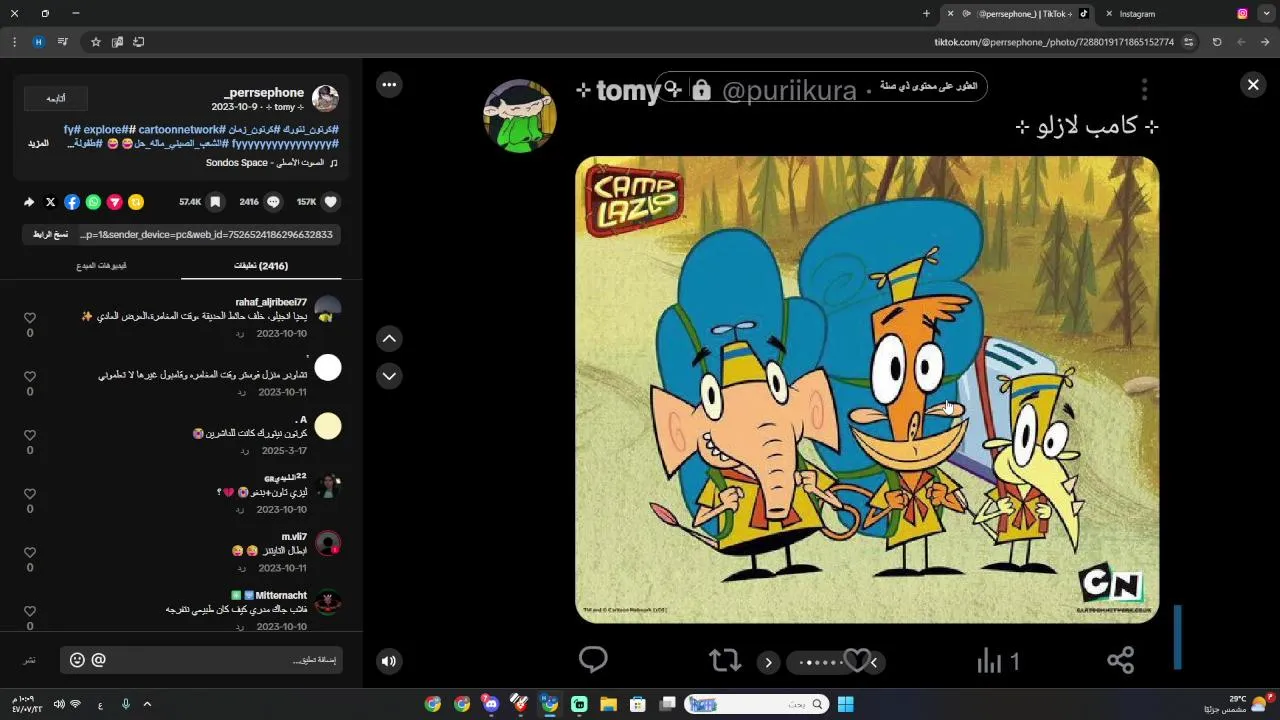The image size is (1280, 720).
Task: Share via the yellow repost icon
Action: 136,202
